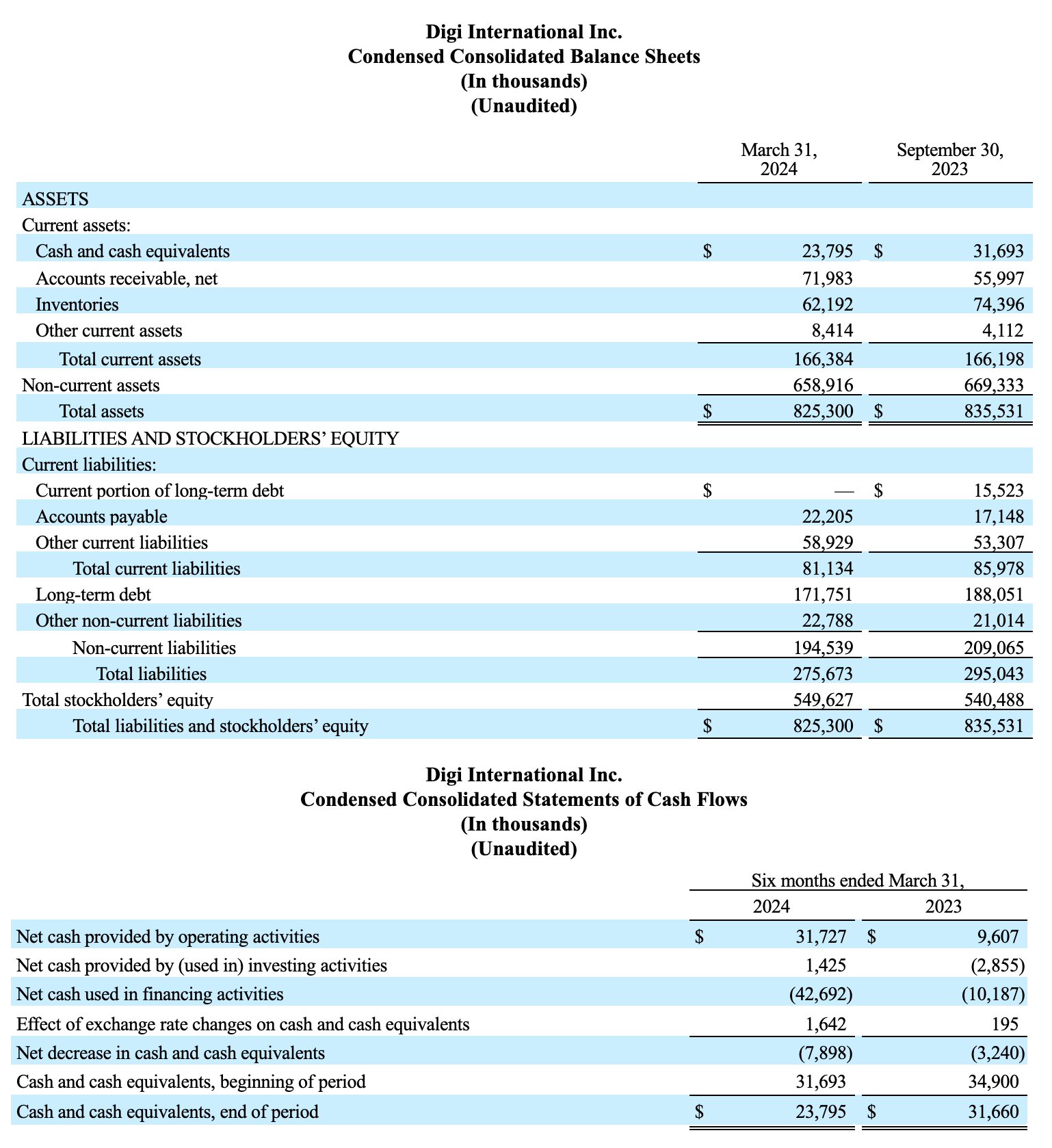The height and width of the screenshot is (1148, 1052).
Task: Click the value 22,788
Action: tap(828, 621)
